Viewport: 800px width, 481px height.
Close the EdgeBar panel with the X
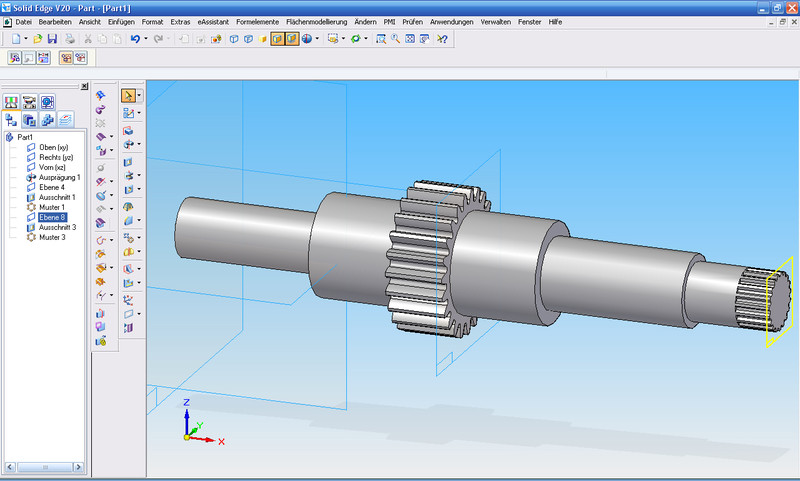tap(84, 86)
